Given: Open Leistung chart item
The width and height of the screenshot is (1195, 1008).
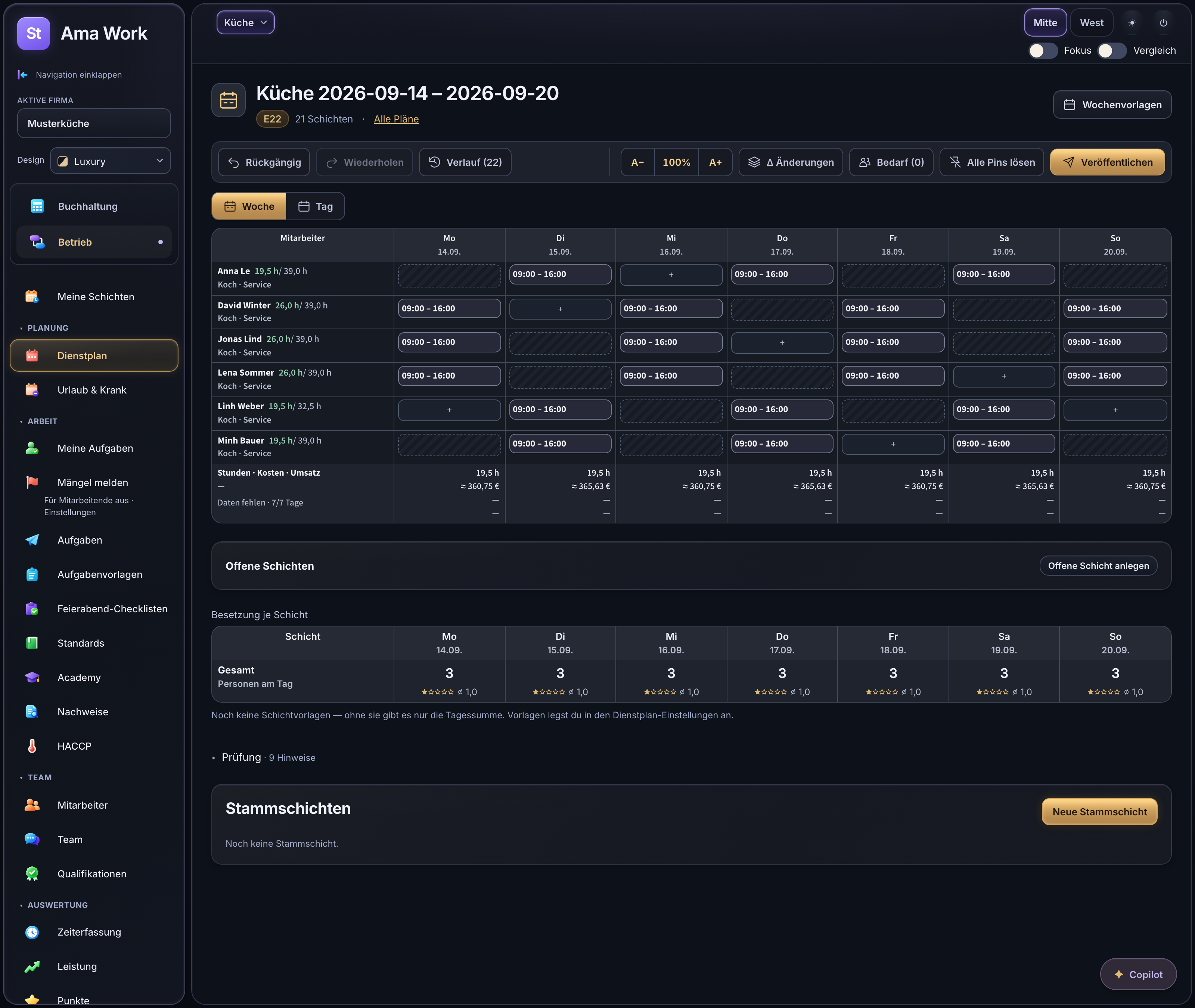Looking at the screenshot, I should point(94,966).
